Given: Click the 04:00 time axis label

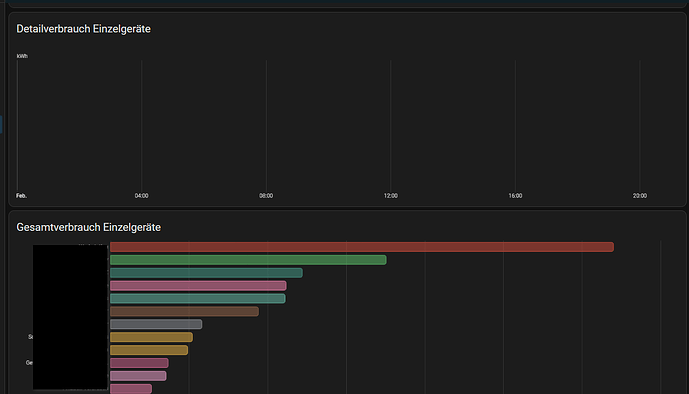Looking at the screenshot, I should pyautogui.click(x=141, y=196).
